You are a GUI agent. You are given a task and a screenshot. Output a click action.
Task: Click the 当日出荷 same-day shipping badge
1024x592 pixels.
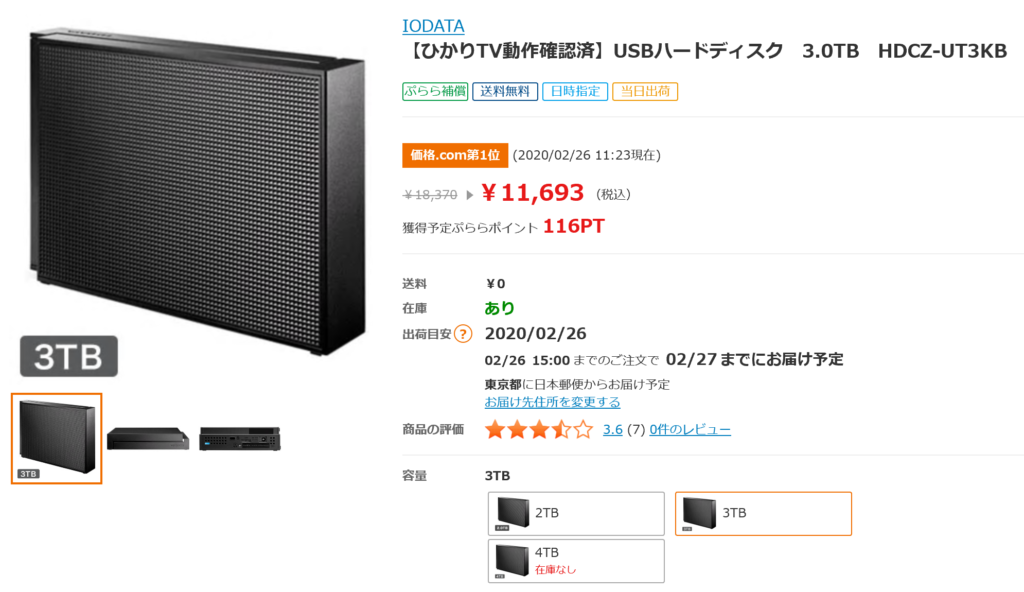click(644, 91)
